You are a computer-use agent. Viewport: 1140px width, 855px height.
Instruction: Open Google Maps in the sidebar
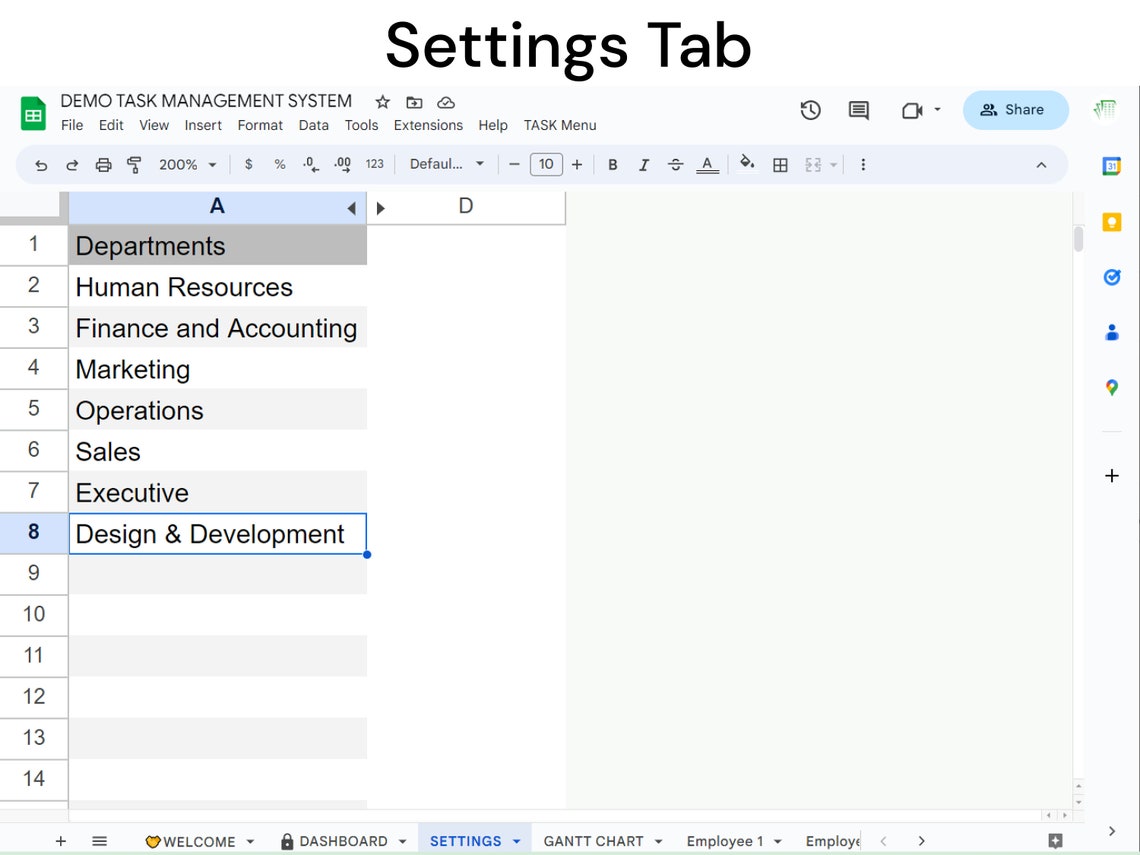coord(1112,388)
